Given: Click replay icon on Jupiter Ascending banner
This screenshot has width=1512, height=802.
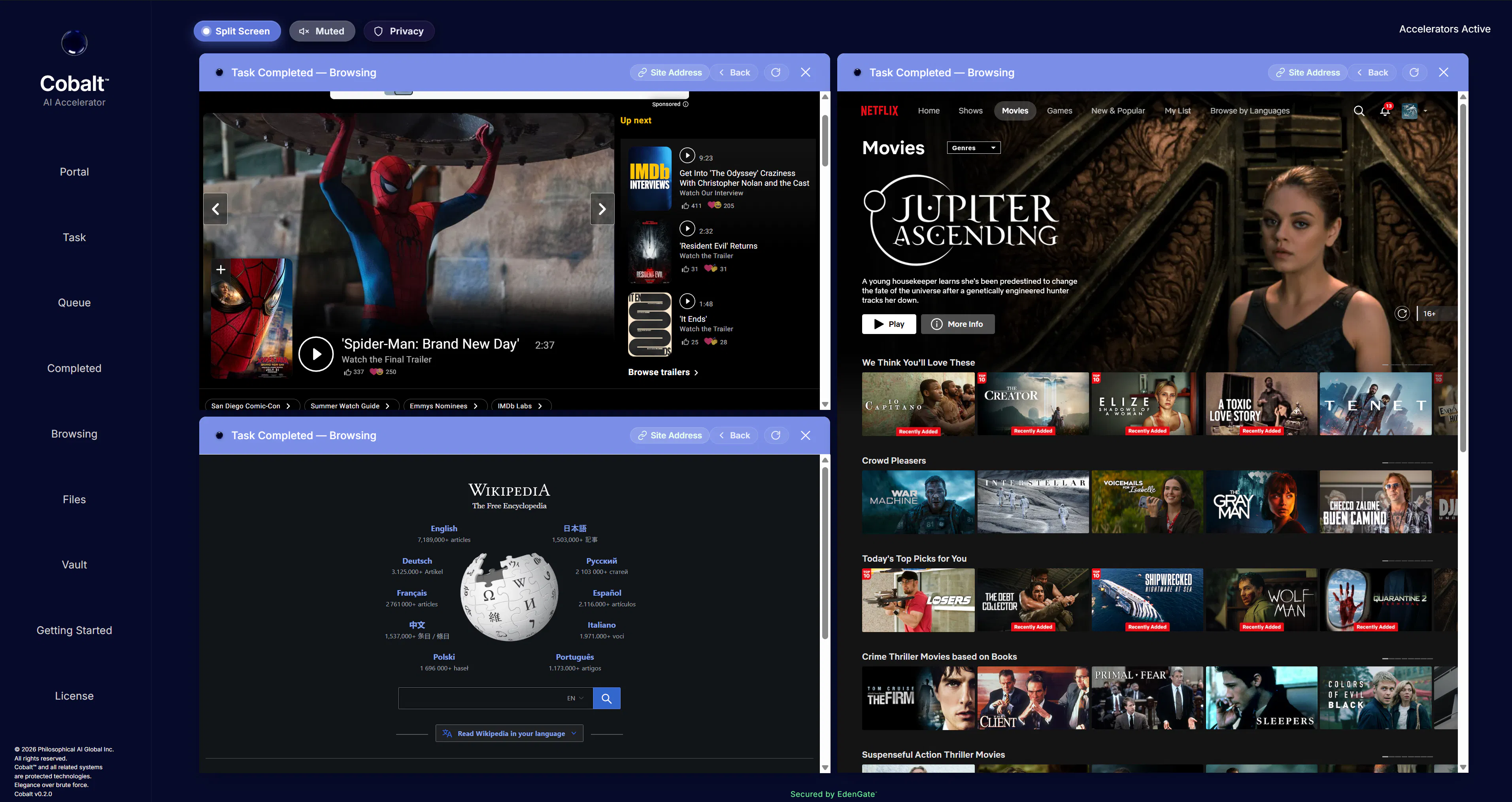Looking at the screenshot, I should [x=1402, y=313].
